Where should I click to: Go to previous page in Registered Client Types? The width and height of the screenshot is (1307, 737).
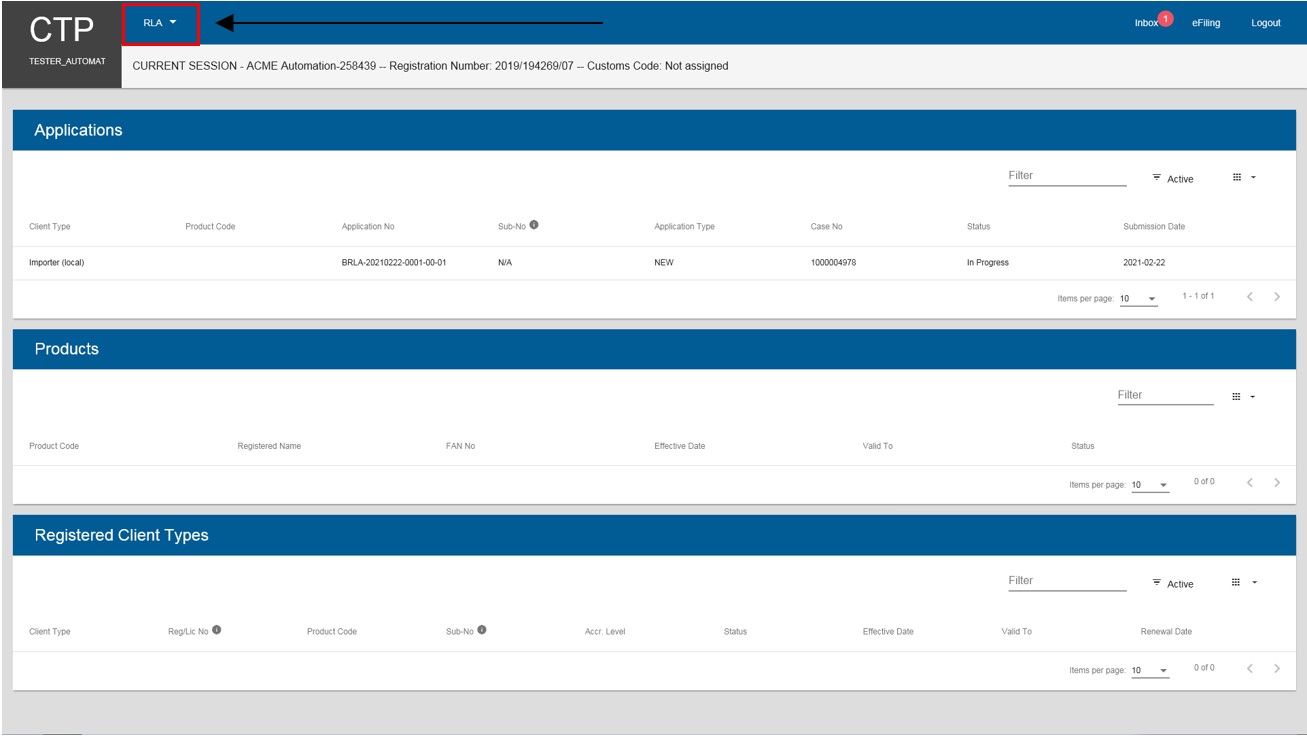pyautogui.click(x=1250, y=669)
